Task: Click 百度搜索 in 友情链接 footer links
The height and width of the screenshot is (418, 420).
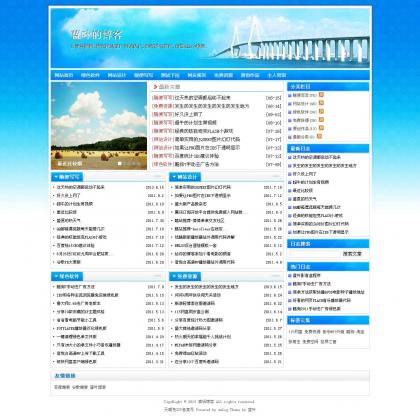Action: tap(62, 387)
